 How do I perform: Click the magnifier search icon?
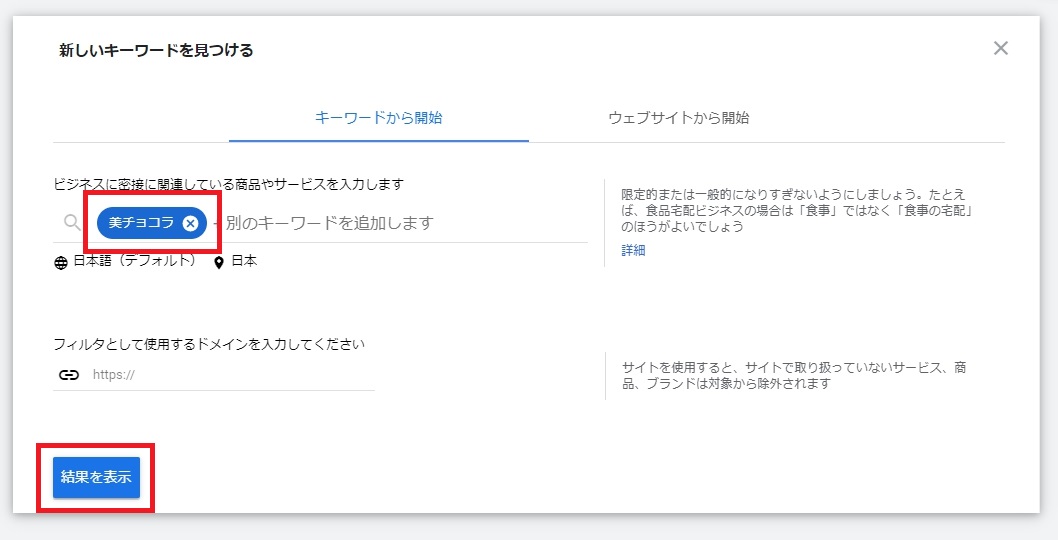tap(72, 223)
